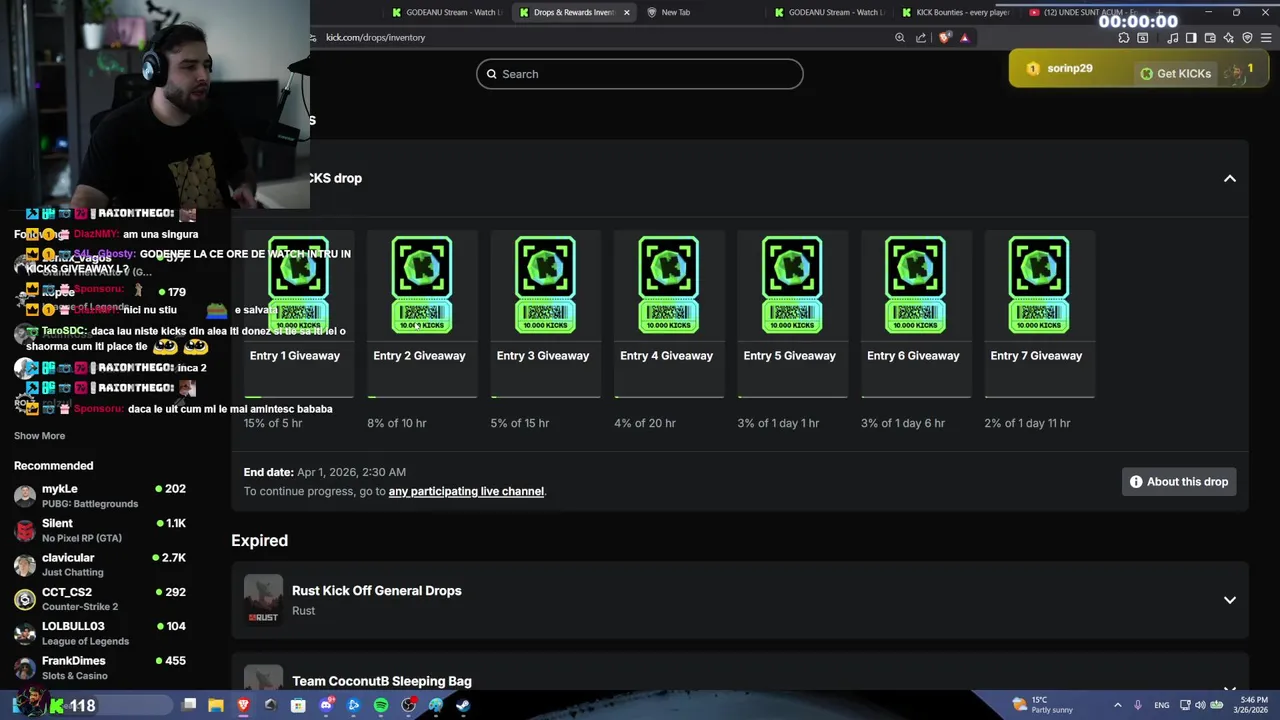Open Silent recommended channel
The height and width of the screenshot is (720, 1280).
(100, 530)
